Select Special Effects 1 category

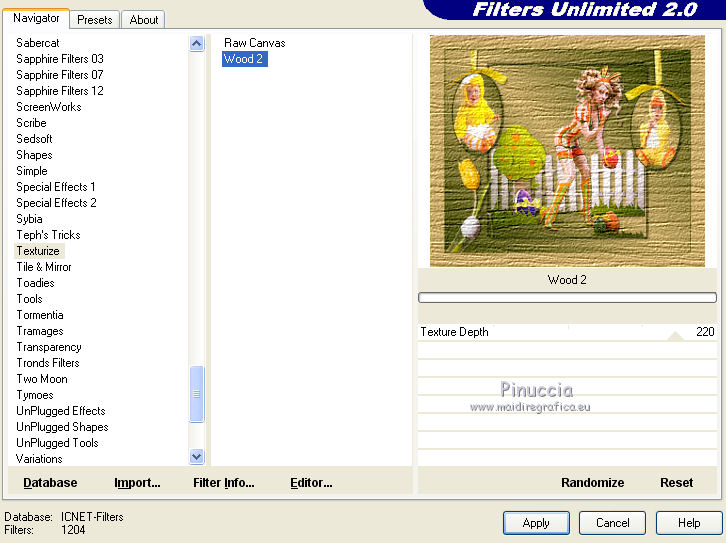point(56,187)
